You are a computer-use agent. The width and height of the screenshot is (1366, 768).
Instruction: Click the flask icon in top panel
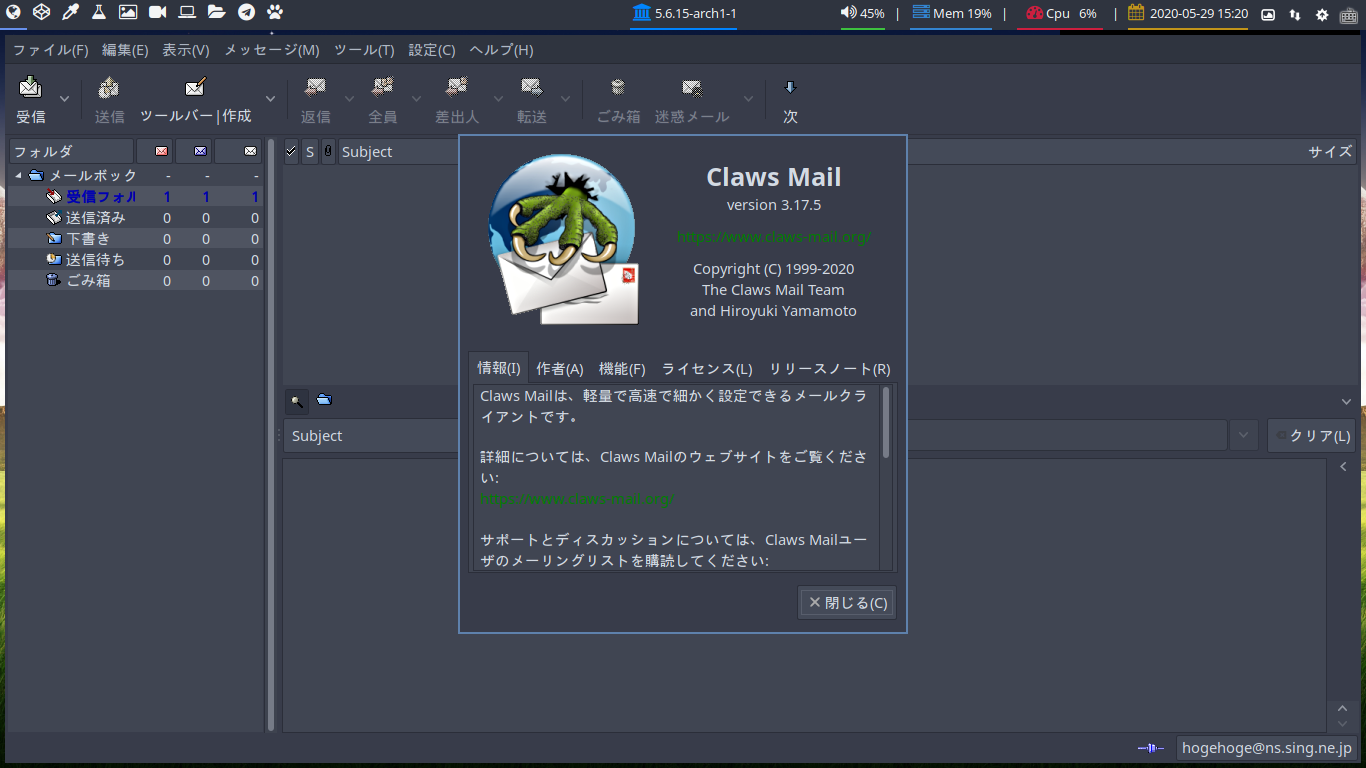(99, 12)
